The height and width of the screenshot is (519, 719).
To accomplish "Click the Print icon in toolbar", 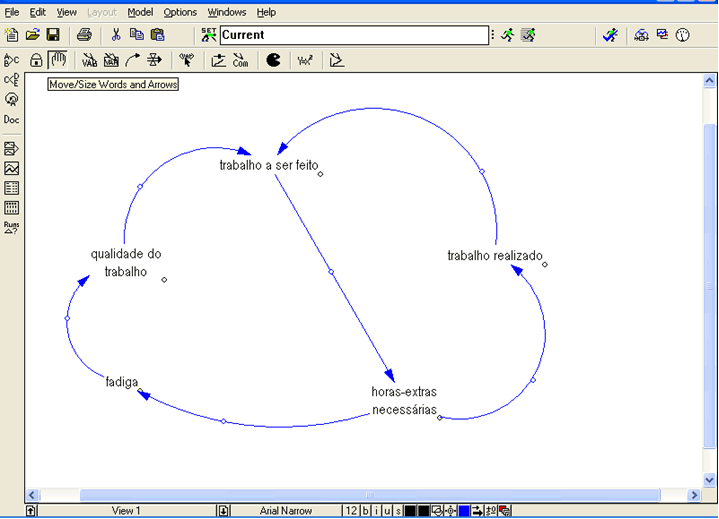I will point(85,35).
